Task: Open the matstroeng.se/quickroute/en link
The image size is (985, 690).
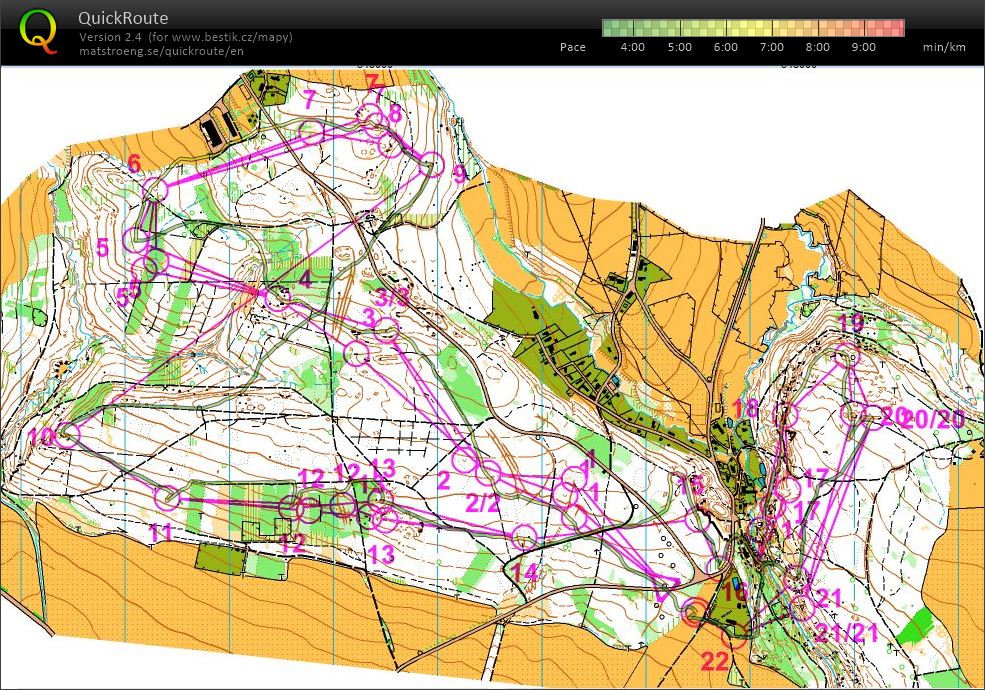Action: pyautogui.click(x=161, y=51)
